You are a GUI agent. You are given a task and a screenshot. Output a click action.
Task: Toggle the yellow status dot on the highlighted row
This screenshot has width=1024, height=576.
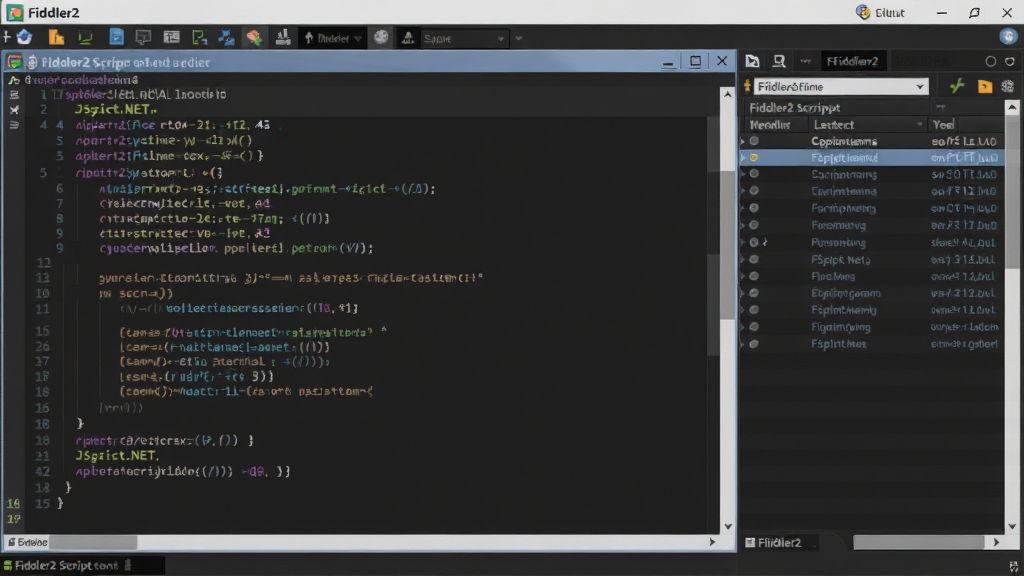754,157
